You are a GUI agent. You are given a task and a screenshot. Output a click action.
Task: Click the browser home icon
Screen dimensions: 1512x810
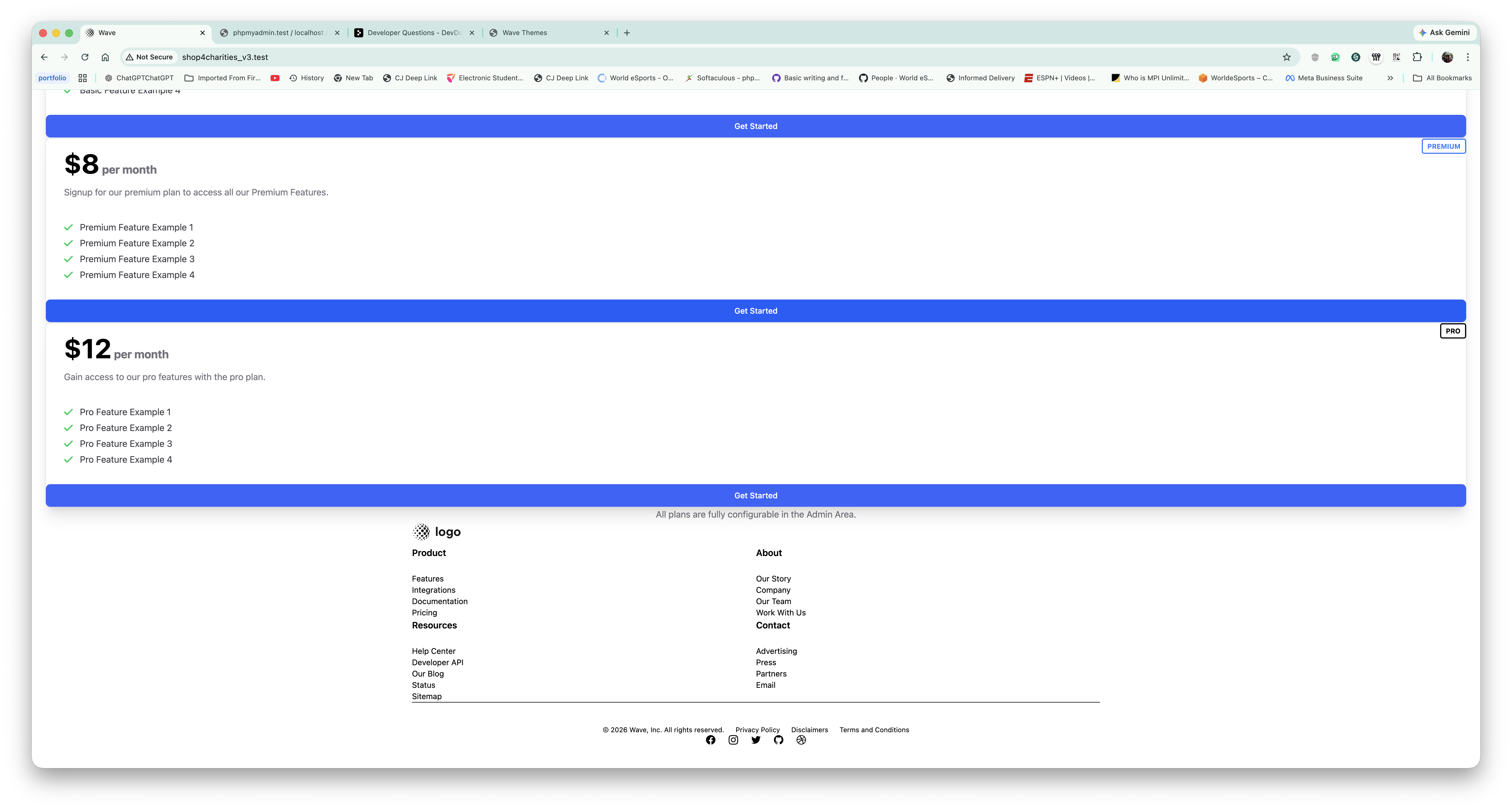(x=105, y=57)
